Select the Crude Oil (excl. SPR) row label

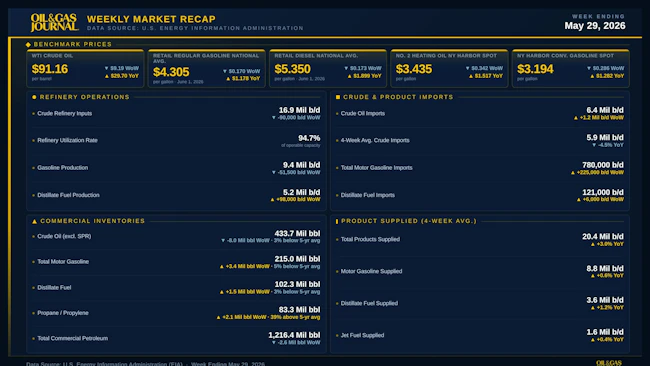[64, 236]
